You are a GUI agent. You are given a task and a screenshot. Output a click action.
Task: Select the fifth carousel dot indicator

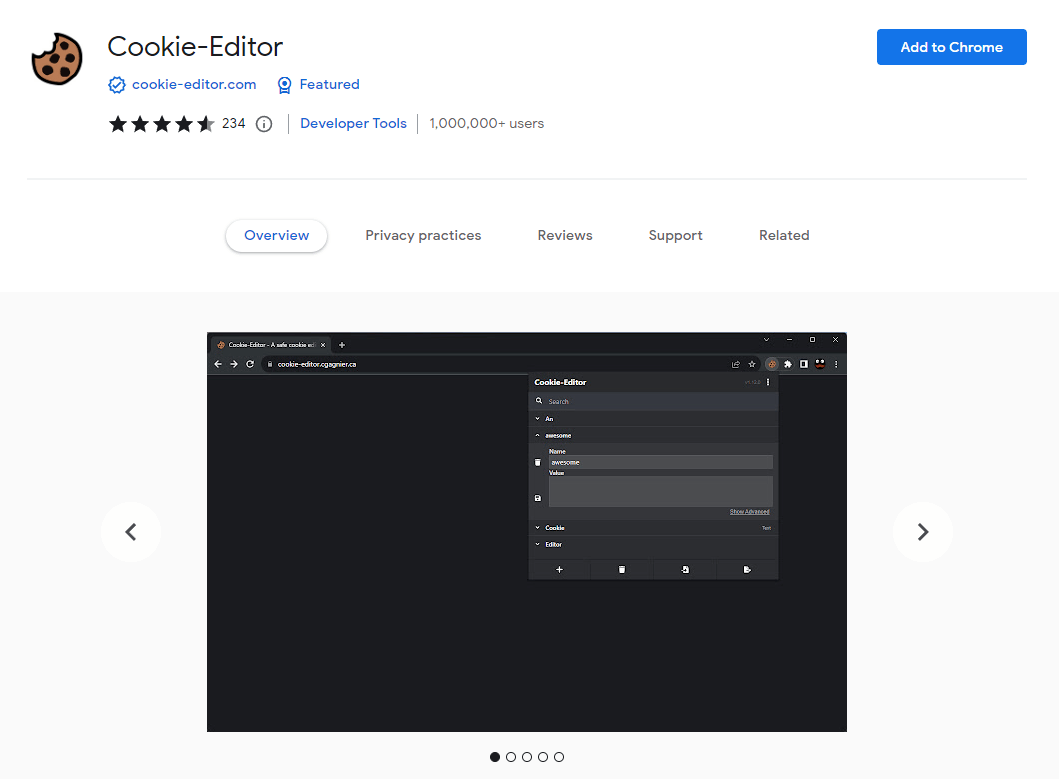coord(559,757)
